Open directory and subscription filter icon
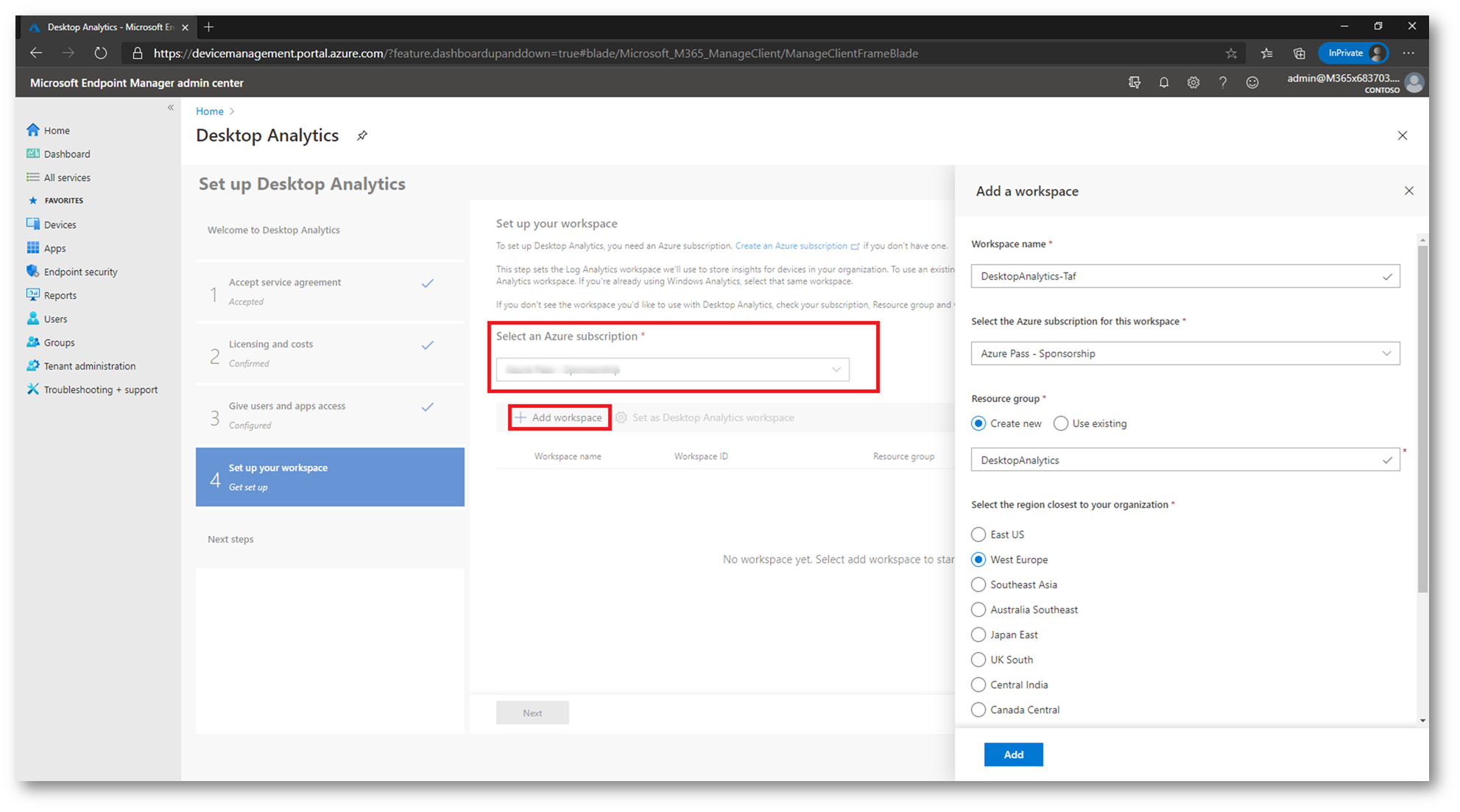 tap(1134, 82)
